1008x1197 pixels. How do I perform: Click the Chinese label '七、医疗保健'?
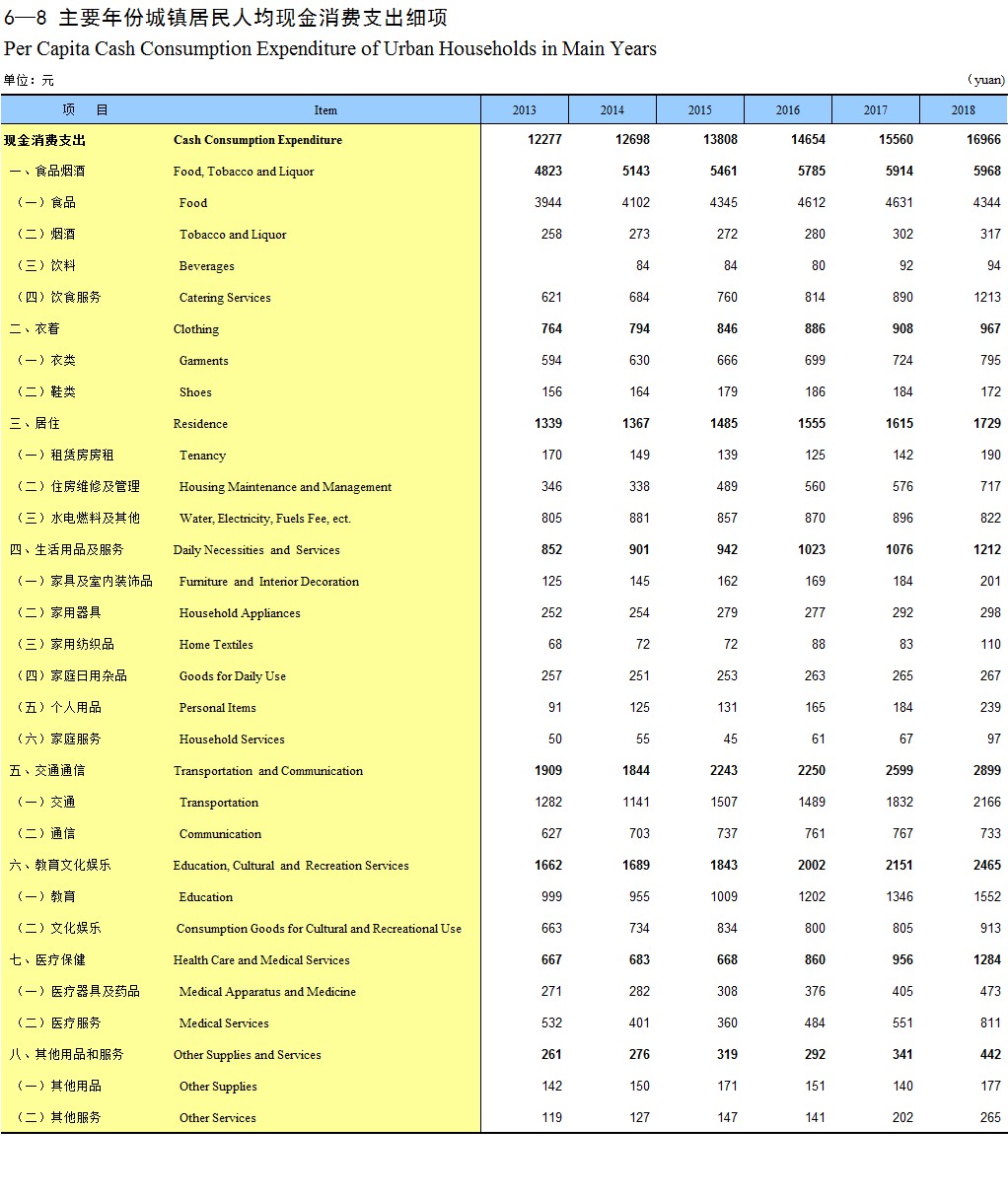point(47,960)
